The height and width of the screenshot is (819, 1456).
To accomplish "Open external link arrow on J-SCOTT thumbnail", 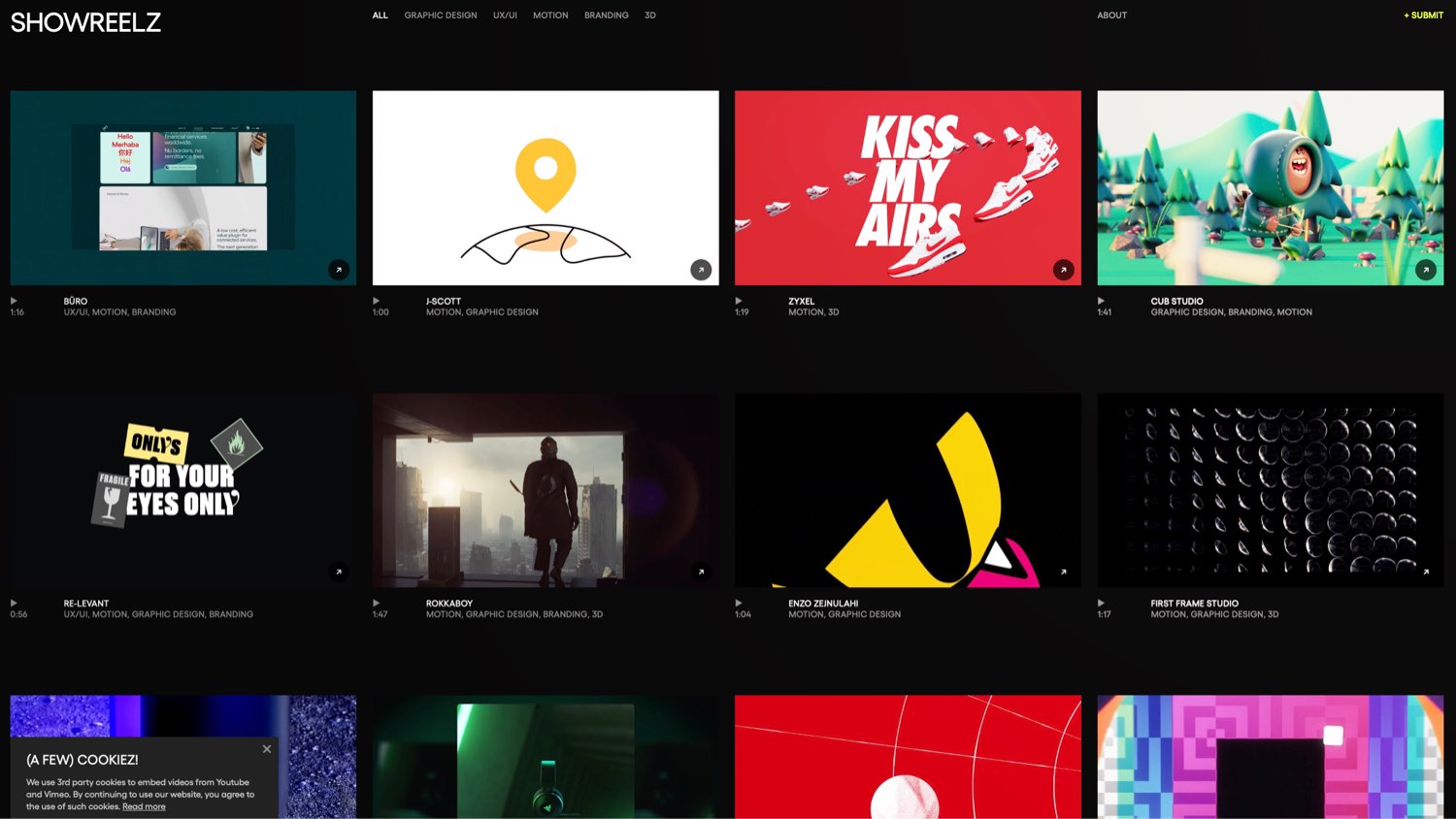I will pyautogui.click(x=701, y=270).
